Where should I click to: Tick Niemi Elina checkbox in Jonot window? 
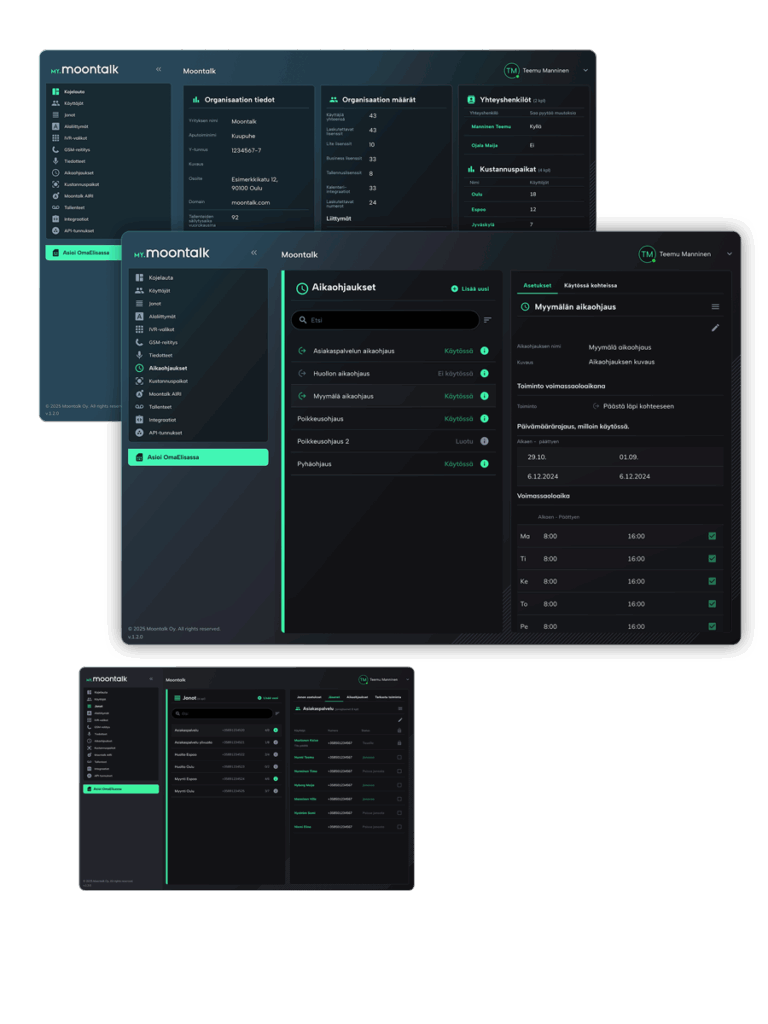399,827
